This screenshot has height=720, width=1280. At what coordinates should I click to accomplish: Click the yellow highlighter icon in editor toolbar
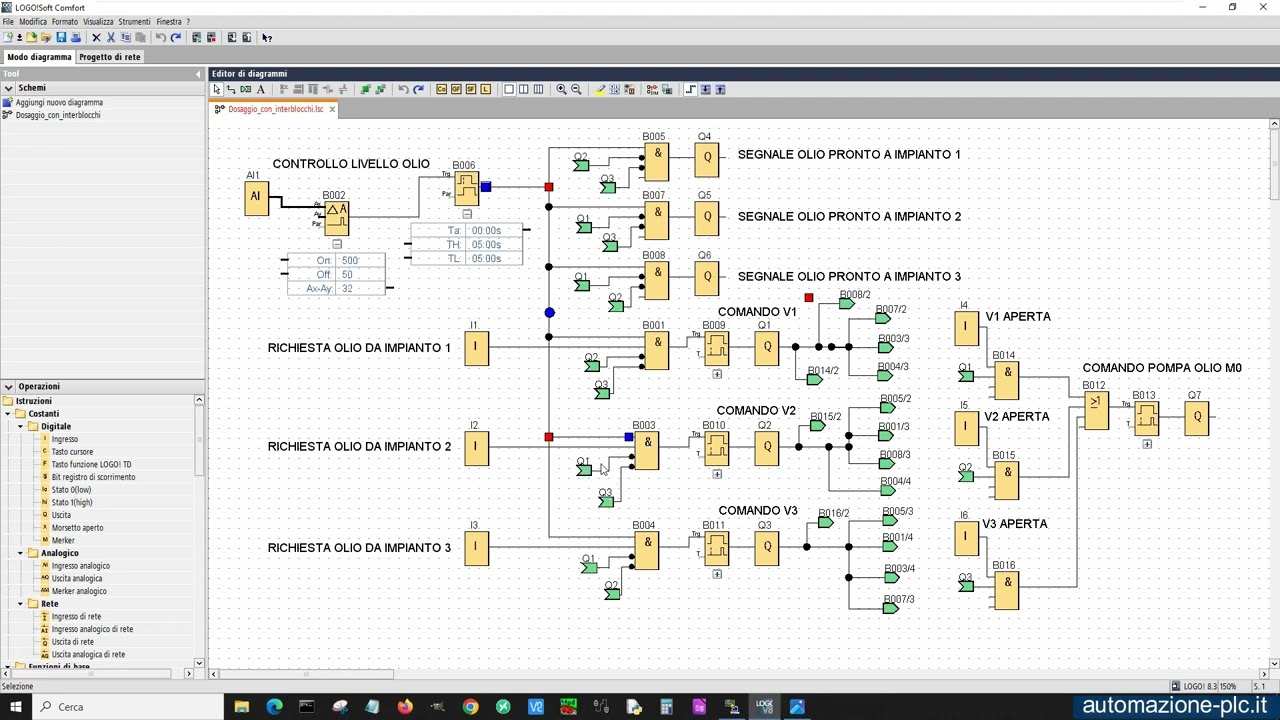600,89
